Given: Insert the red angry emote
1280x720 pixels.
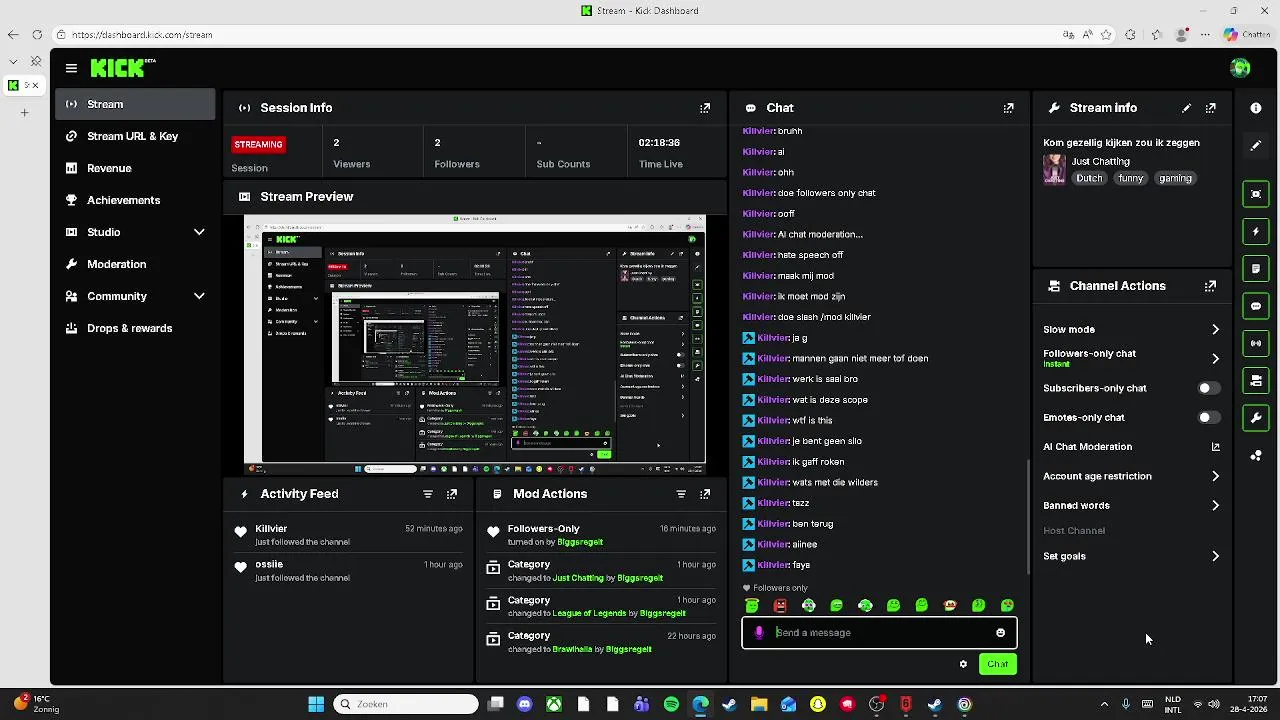Looking at the screenshot, I should (780, 605).
